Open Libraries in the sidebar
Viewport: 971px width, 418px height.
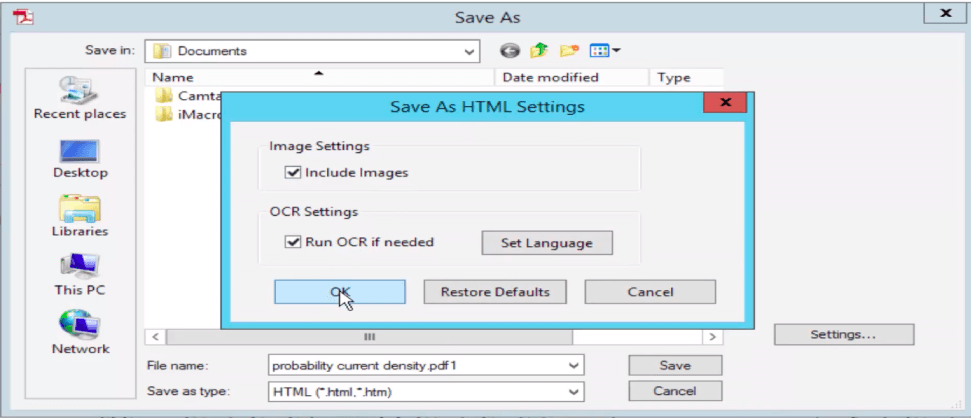click(x=80, y=215)
